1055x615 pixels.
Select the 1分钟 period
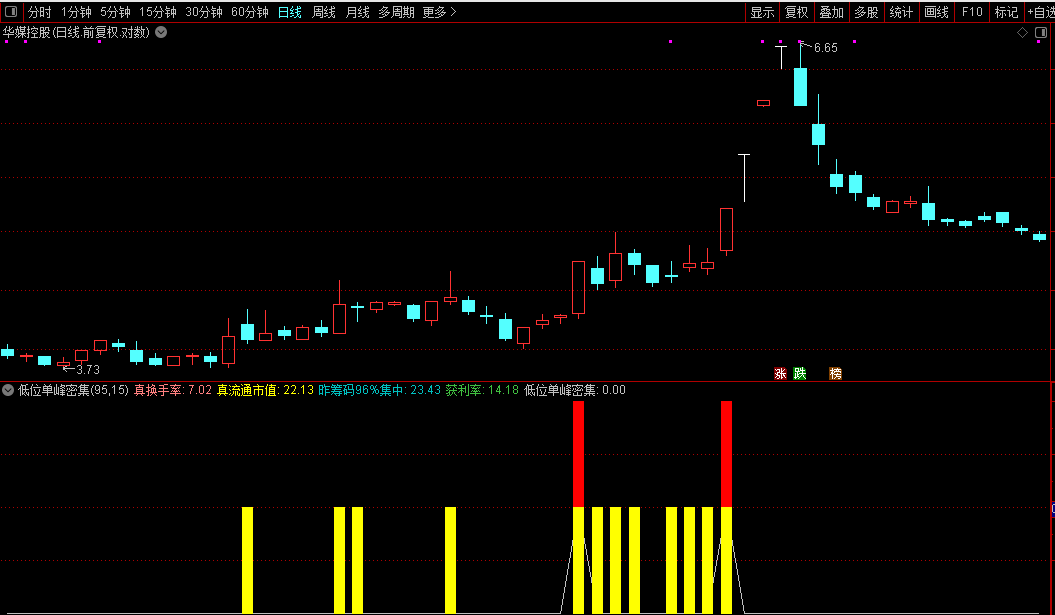coord(76,12)
